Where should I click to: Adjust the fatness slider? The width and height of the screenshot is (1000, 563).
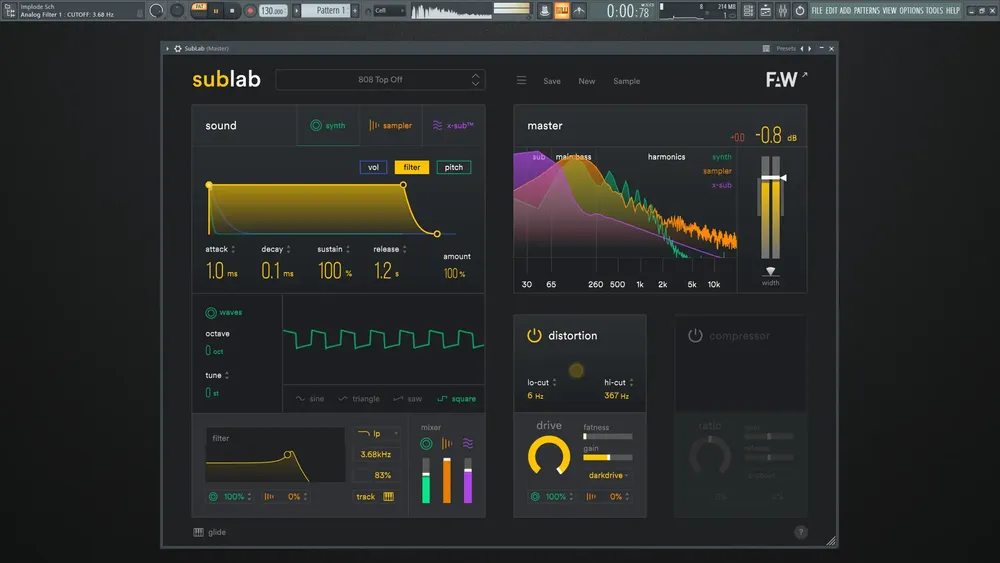(x=608, y=437)
